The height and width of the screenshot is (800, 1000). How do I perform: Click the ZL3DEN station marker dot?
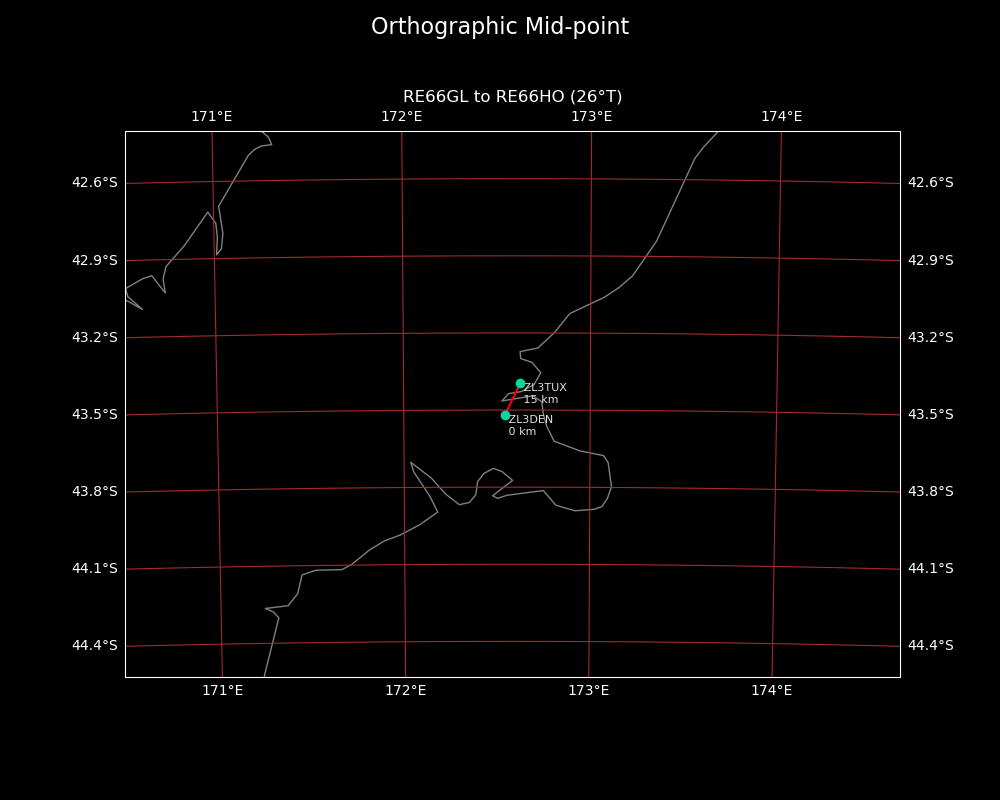(505, 415)
